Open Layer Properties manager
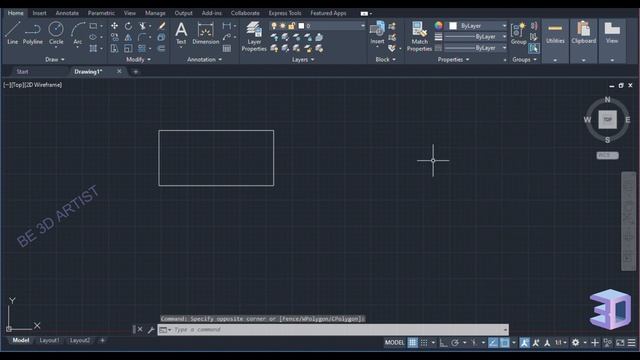 [x=254, y=36]
